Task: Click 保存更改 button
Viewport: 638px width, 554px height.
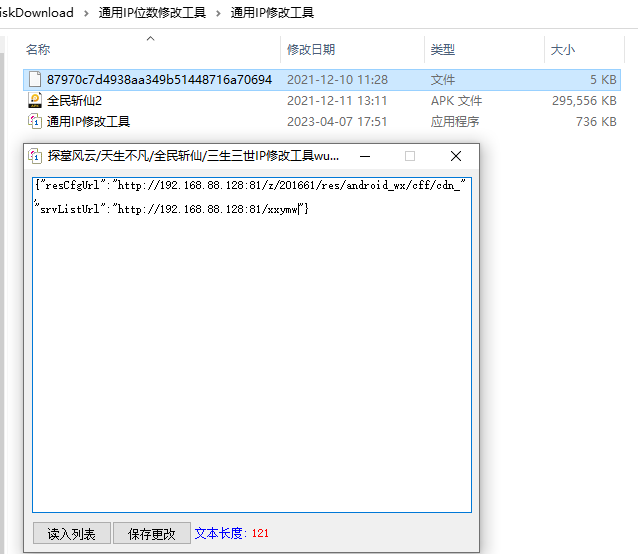Action: point(152,533)
